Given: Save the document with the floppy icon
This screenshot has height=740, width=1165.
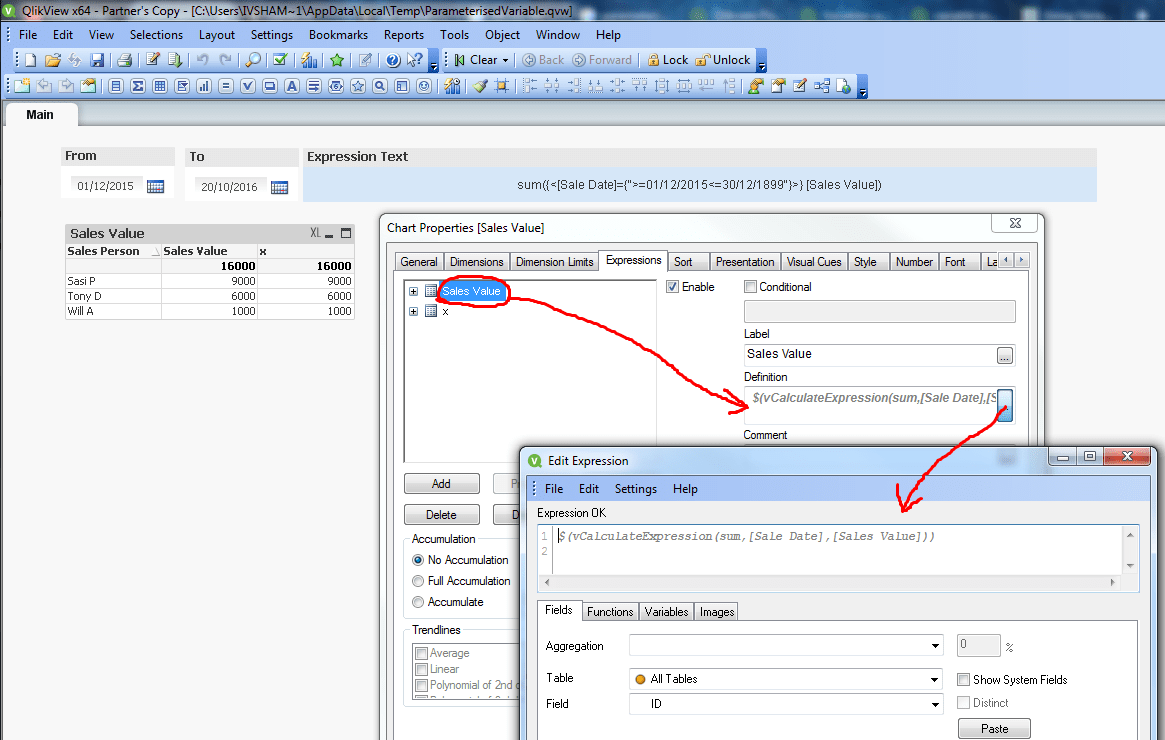Looking at the screenshot, I should pyautogui.click(x=97, y=60).
